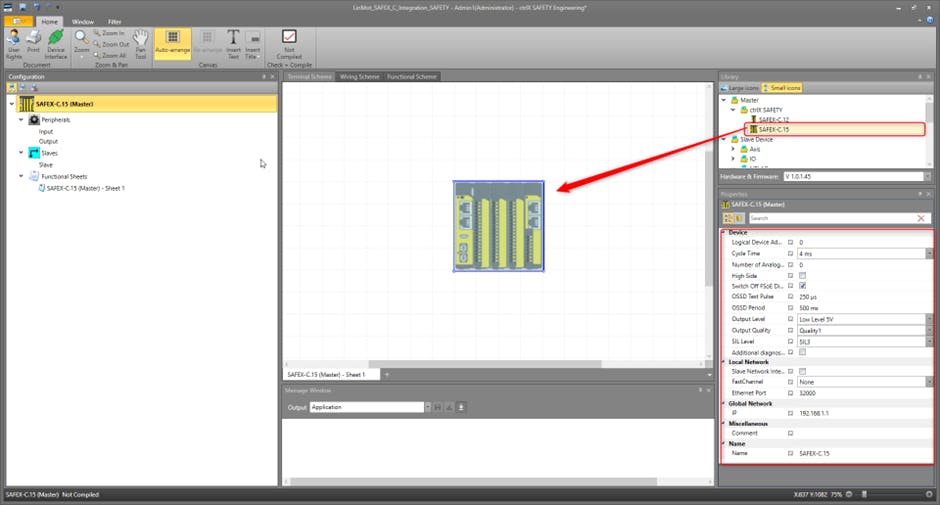Toggle the Slave Network Interface checkbox
Screen dimensions: 940x505
[802, 371]
